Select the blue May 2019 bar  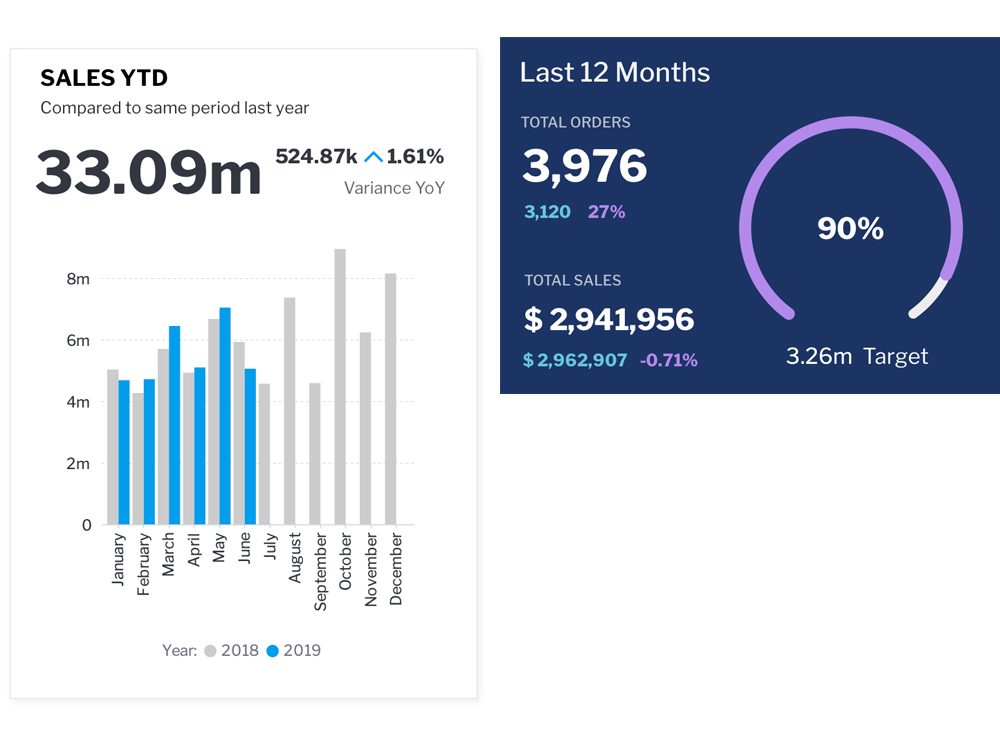coord(225,416)
